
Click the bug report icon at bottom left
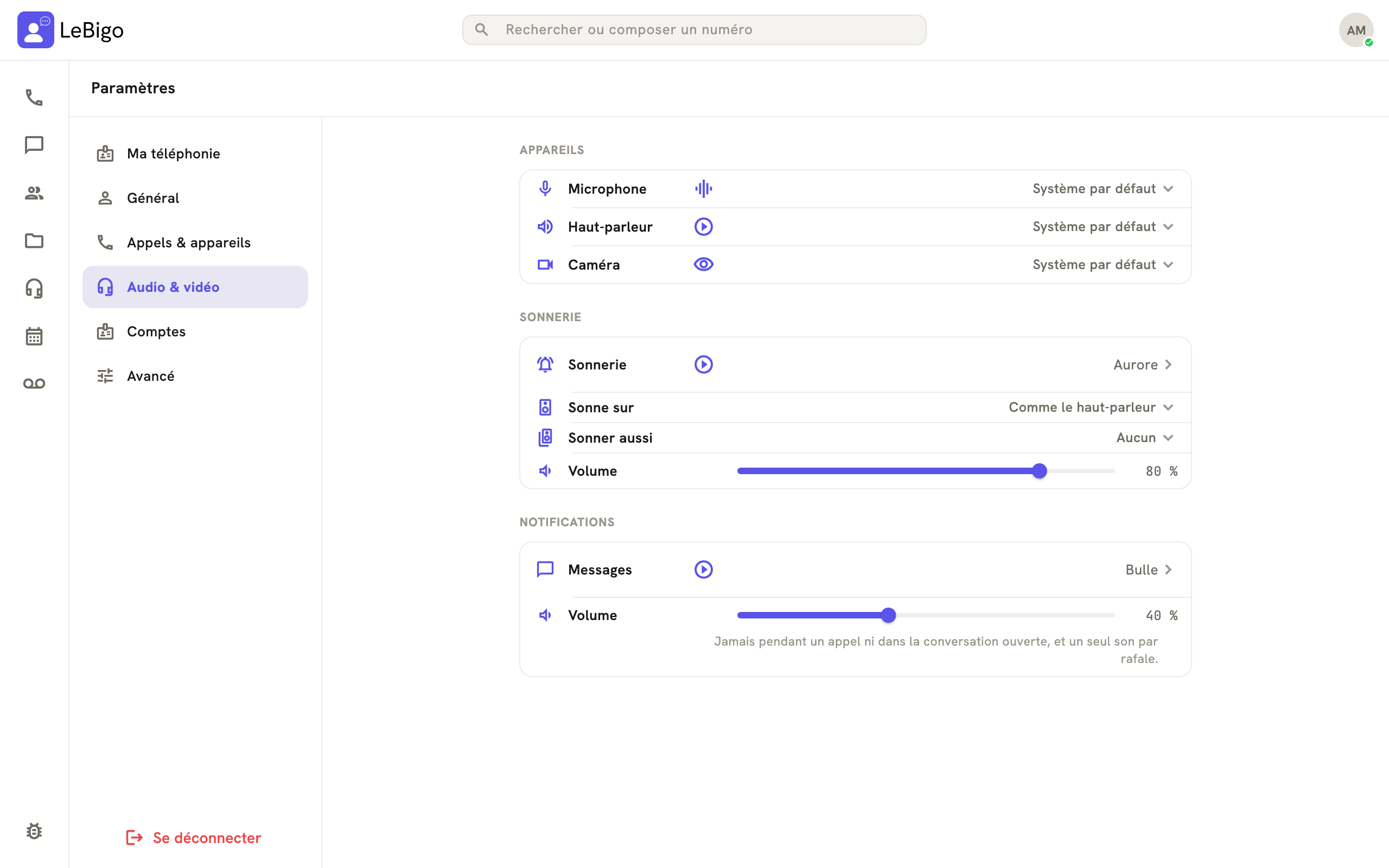point(34,831)
